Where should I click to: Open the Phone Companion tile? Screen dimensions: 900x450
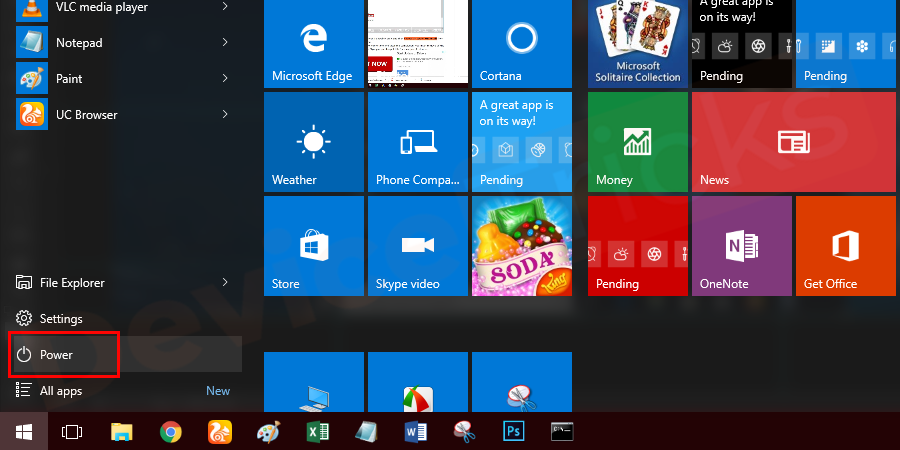(418, 142)
